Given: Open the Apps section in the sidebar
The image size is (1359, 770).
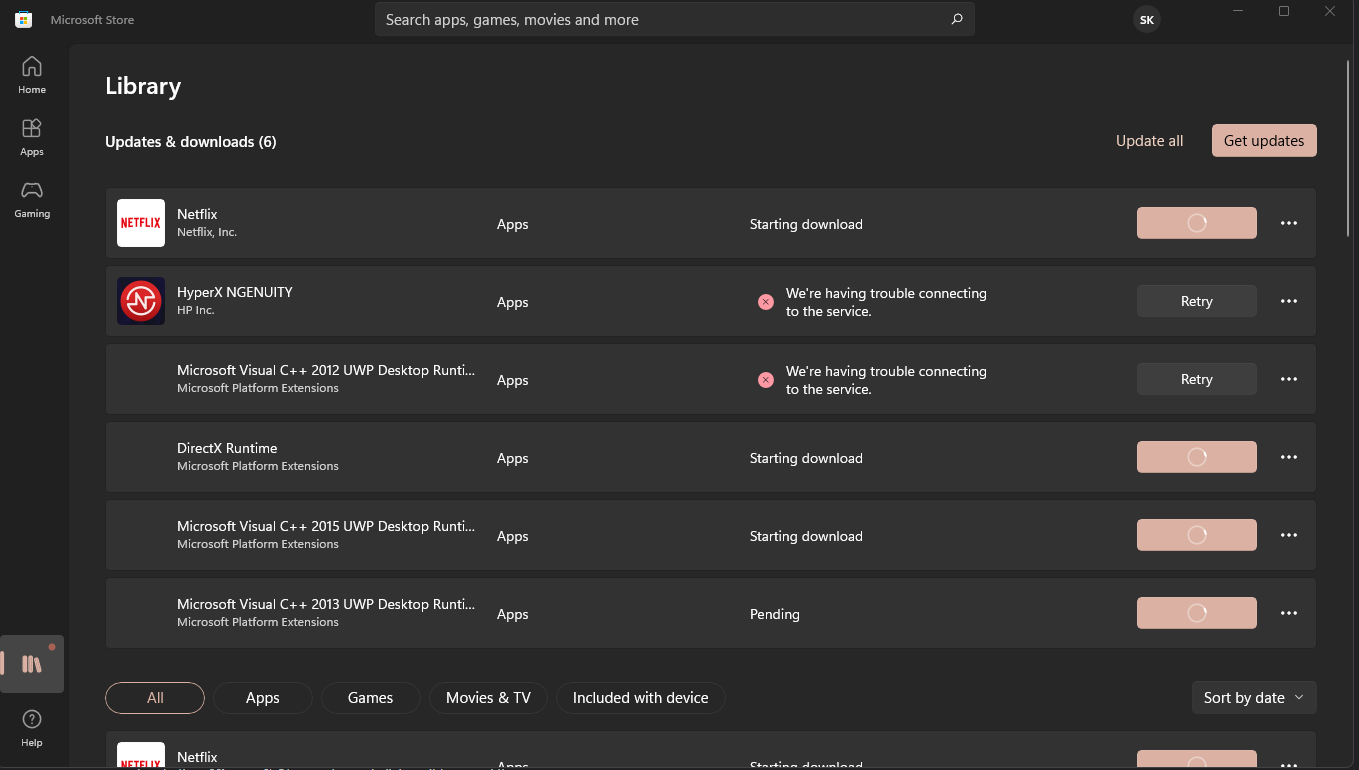Looking at the screenshot, I should point(32,137).
